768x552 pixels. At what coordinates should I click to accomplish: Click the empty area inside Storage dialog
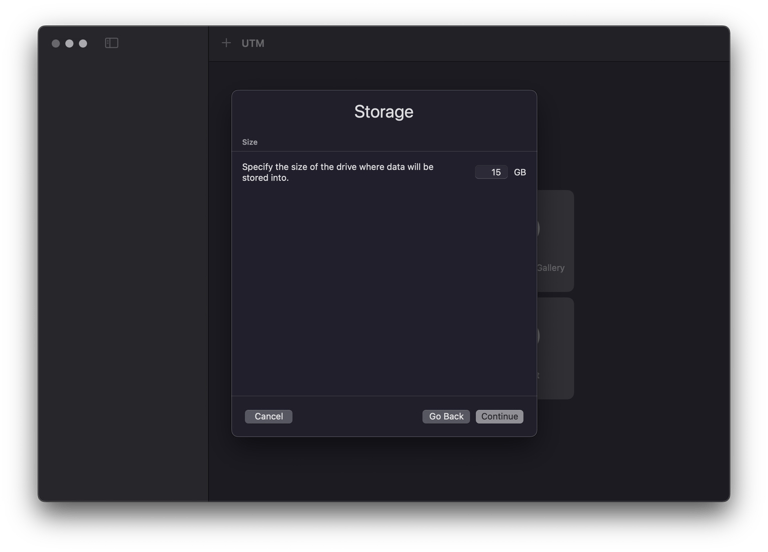pyautogui.click(x=383, y=290)
